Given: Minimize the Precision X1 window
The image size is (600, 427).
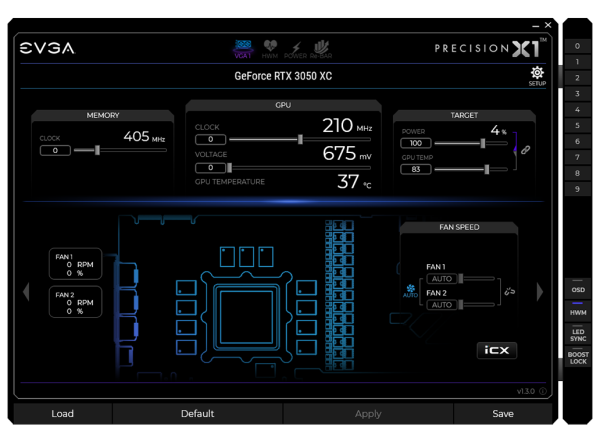Looking at the screenshot, I should point(535,25).
